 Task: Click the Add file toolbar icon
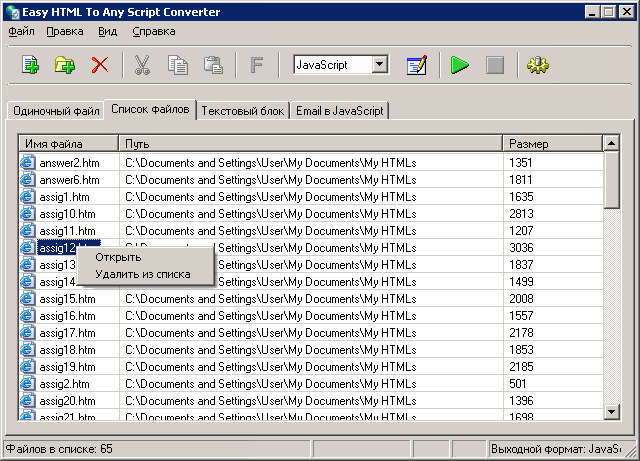coord(31,65)
